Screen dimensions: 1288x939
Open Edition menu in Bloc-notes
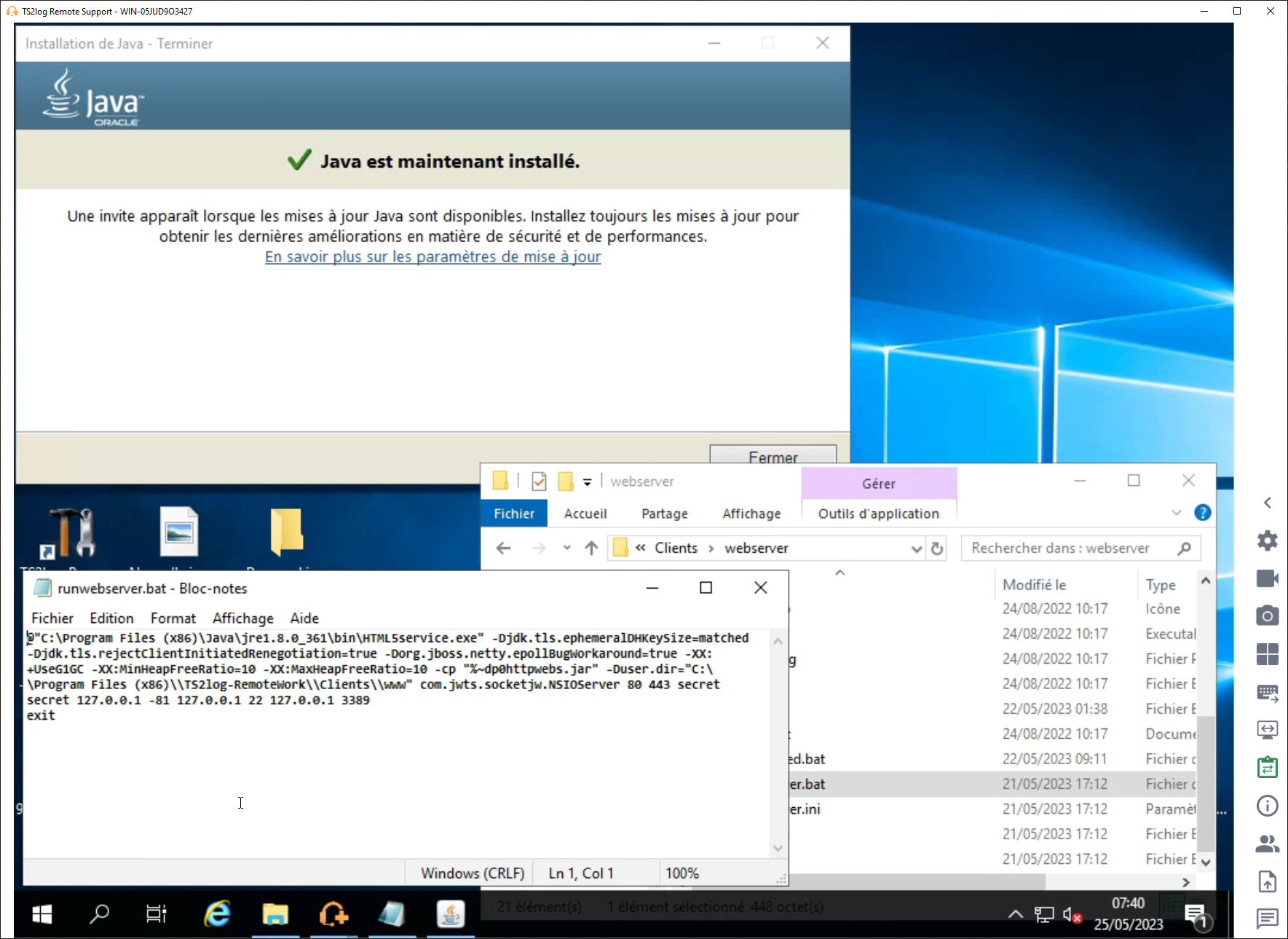tap(111, 618)
